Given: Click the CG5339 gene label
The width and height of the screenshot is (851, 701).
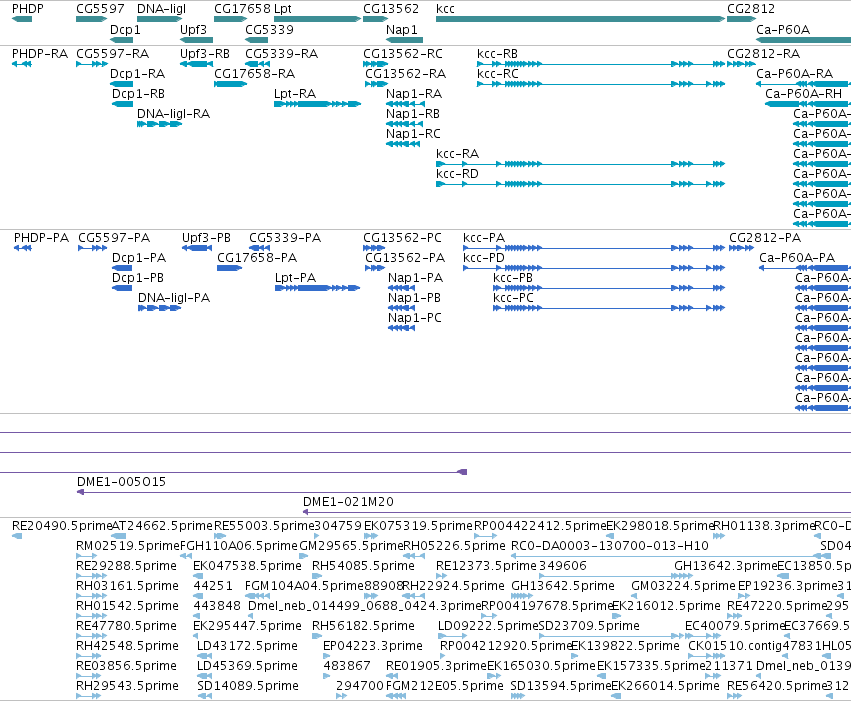Looking at the screenshot, I should (x=269, y=29).
